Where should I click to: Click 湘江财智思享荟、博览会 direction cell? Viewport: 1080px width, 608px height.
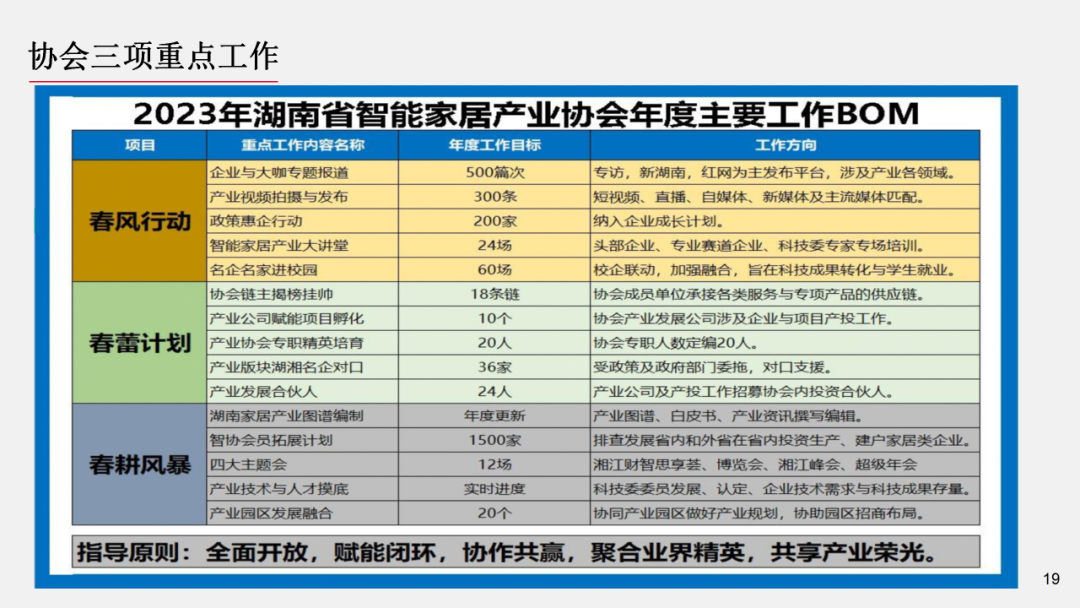785,465
